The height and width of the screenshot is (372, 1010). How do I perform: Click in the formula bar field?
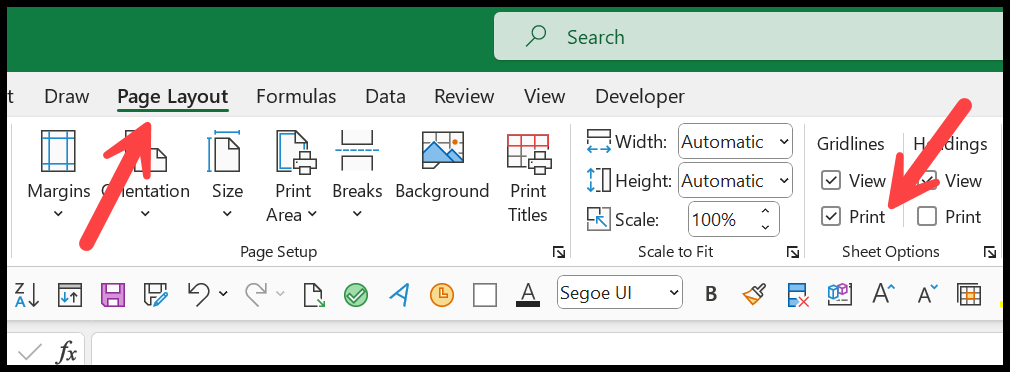point(548,349)
